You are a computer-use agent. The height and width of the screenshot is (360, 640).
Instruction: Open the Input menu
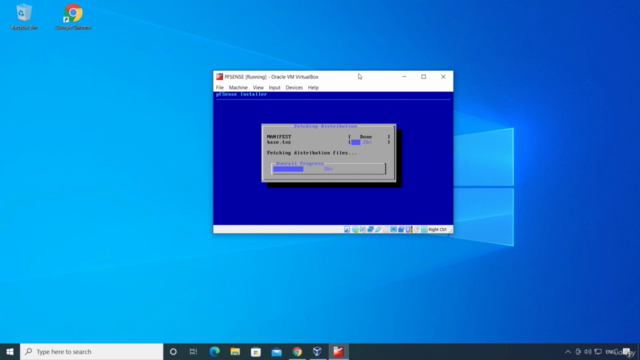[x=274, y=87]
